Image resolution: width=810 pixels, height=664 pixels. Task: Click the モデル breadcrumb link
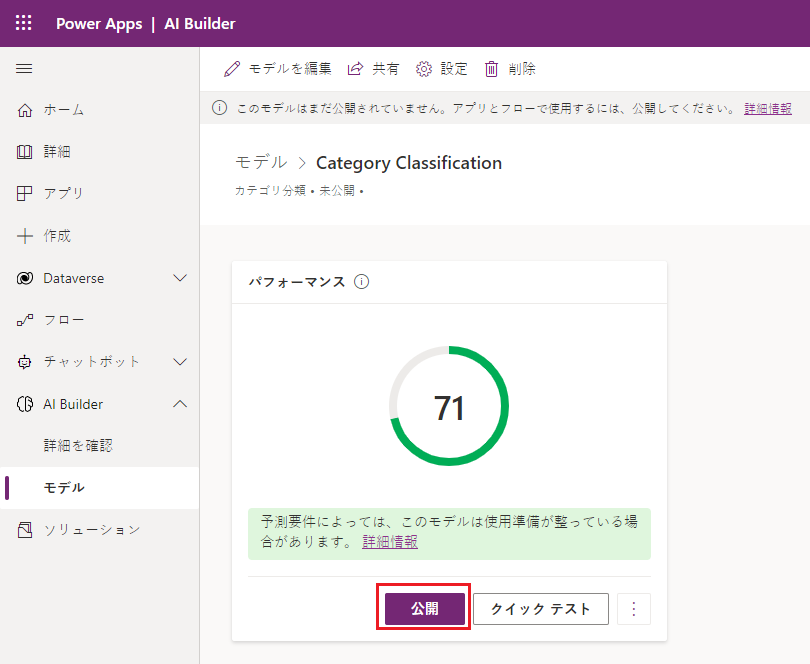coord(261,162)
